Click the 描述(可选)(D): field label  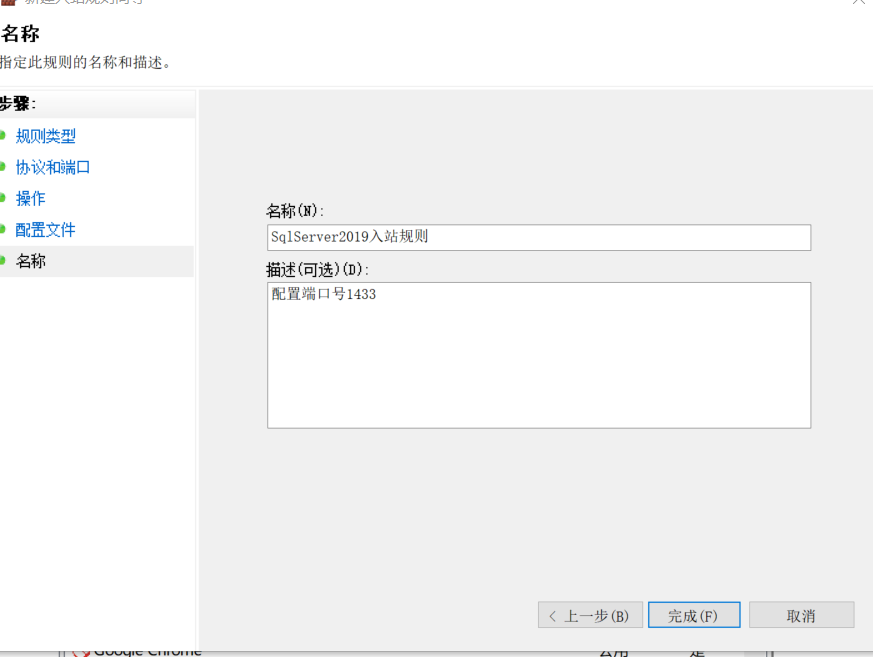click(x=317, y=270)
